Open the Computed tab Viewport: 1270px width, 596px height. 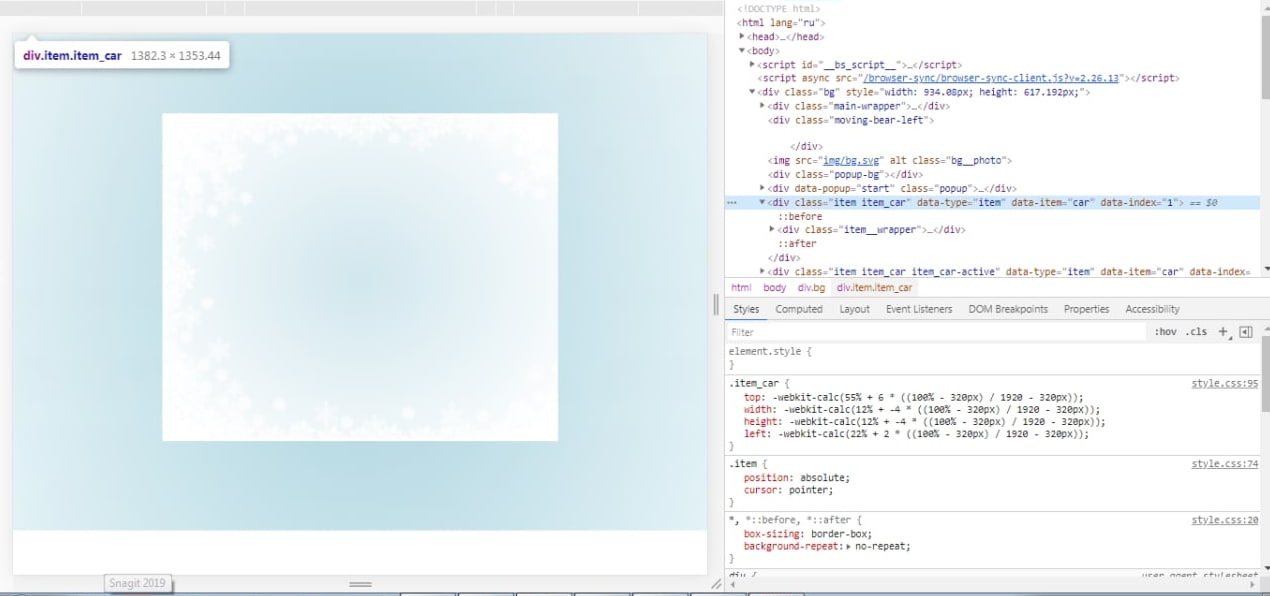tap(799, 309)
